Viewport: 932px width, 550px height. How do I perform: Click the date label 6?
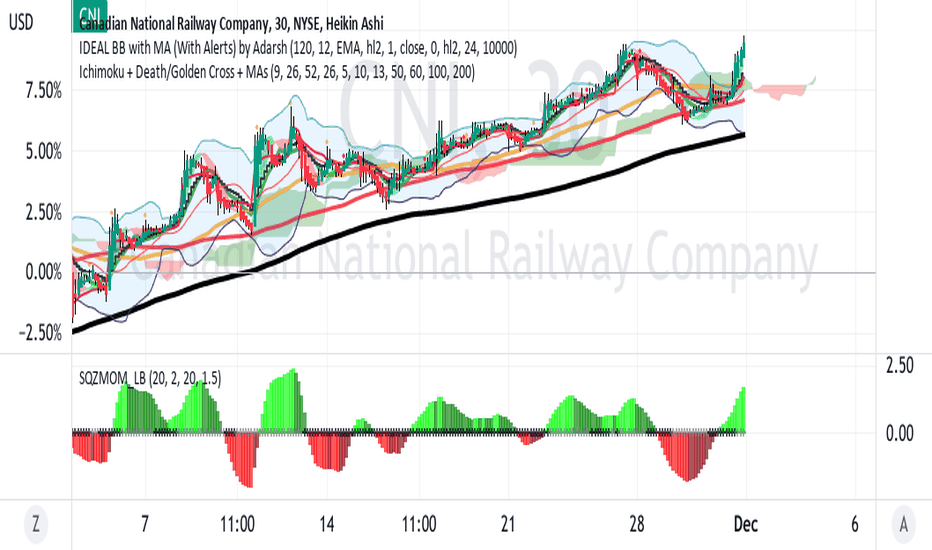click(x=855, y=524)
